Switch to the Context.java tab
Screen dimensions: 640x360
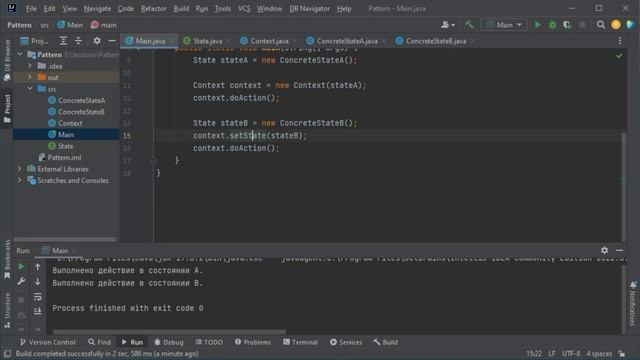click(269, 41)
